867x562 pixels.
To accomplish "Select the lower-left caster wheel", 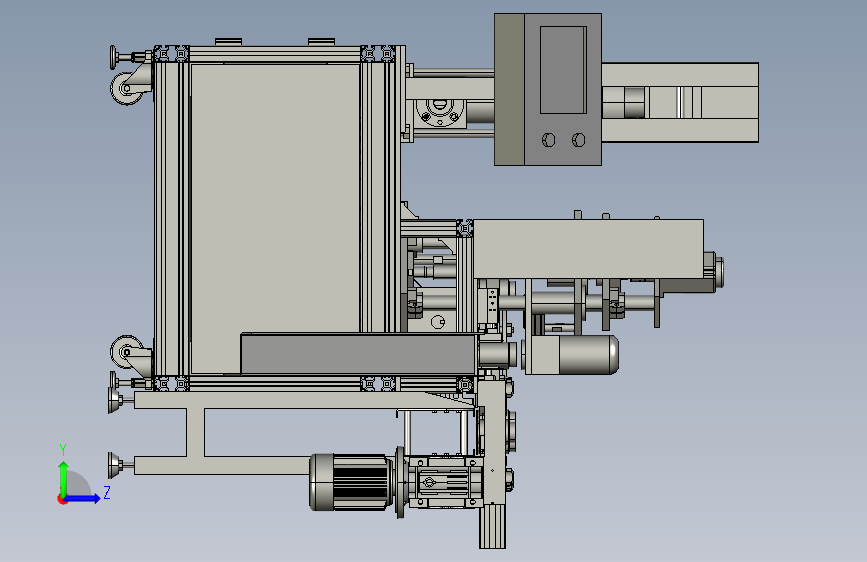I will 127,351.
